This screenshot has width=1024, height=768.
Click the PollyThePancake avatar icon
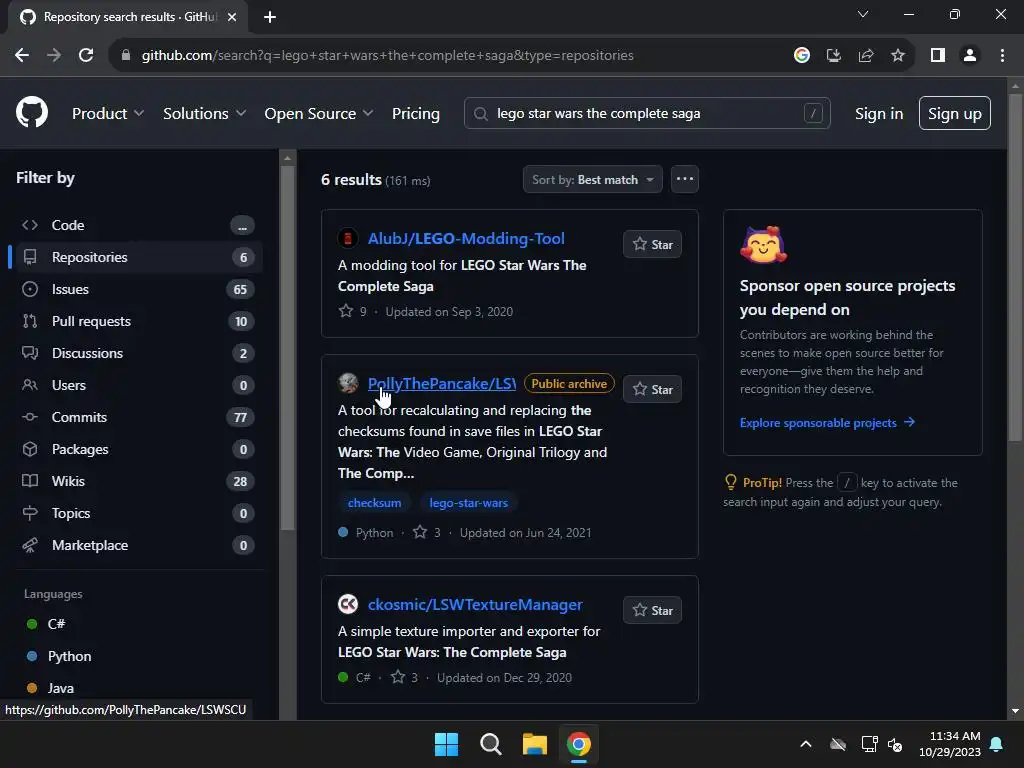[348, 383]
